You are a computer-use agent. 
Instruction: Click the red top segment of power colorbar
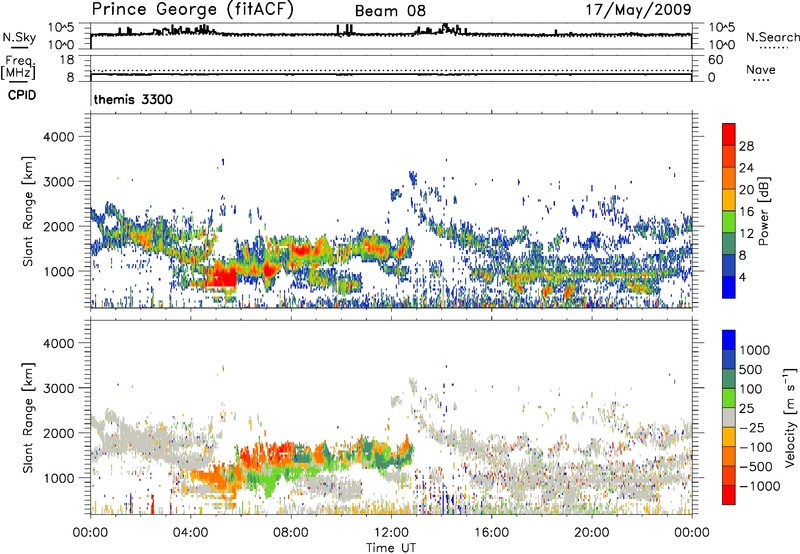pyautogui.click(x=729, y=134)
